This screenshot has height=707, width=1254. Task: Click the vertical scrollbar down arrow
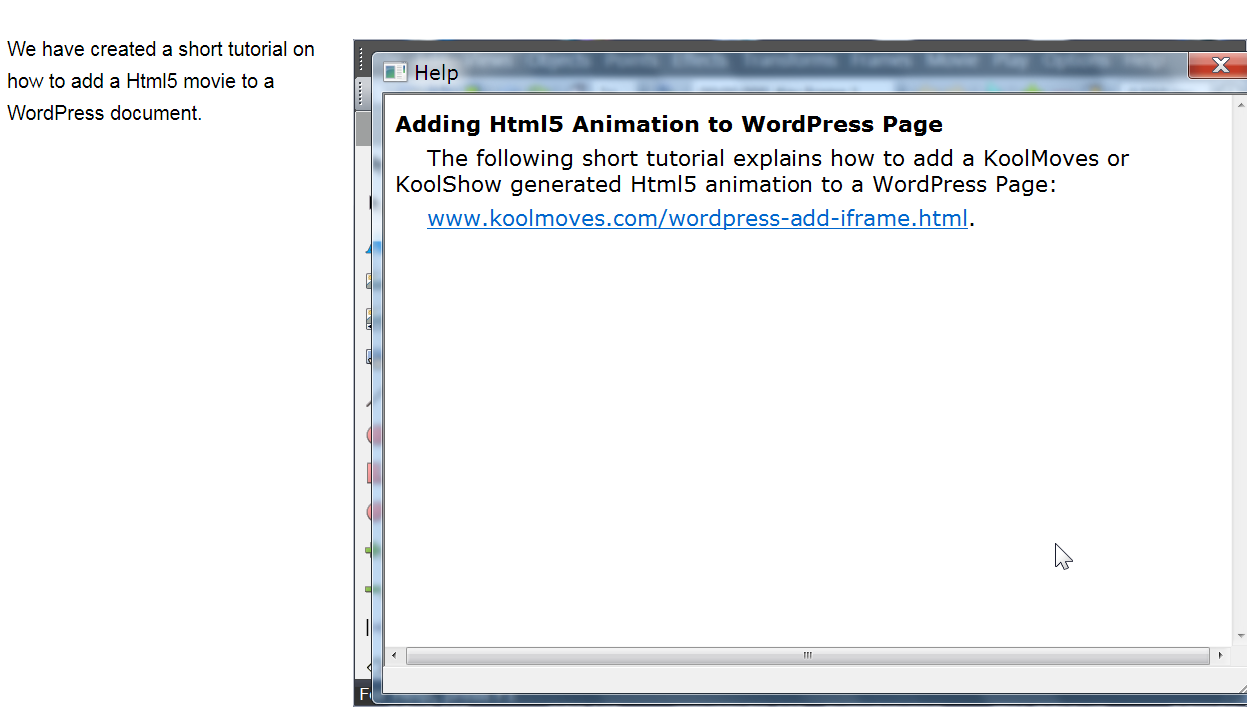pyautogui.click(x=1241, y=635)
